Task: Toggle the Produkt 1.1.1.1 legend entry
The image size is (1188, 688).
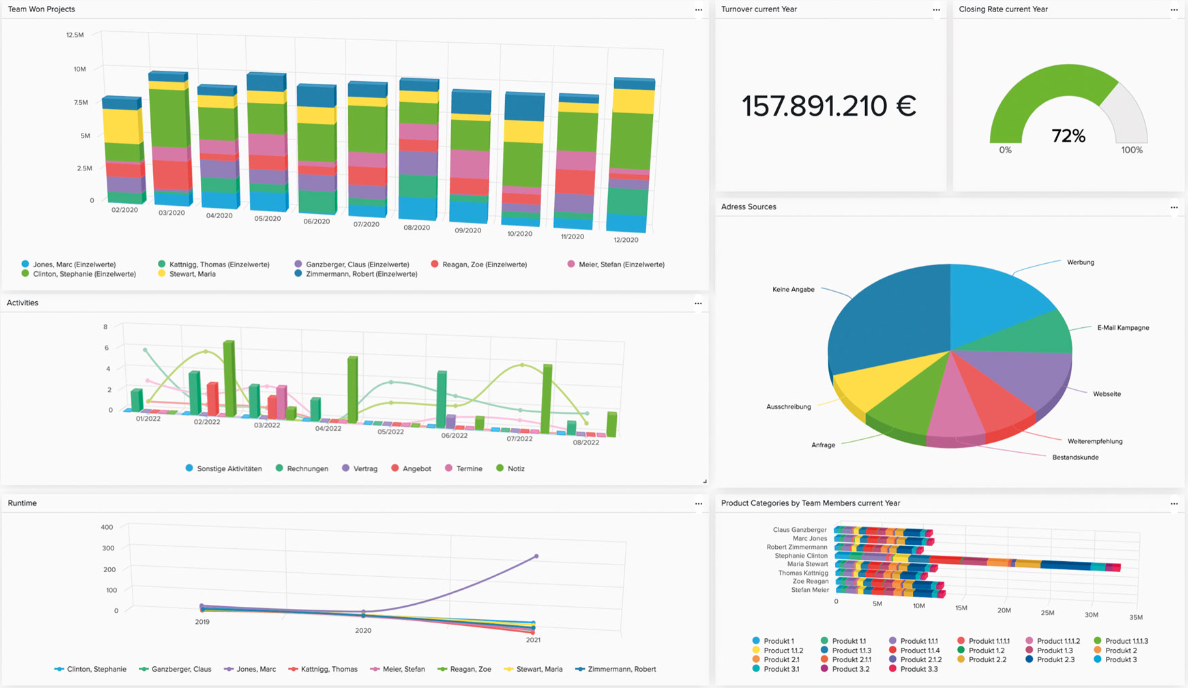Action: coord(983,641)
